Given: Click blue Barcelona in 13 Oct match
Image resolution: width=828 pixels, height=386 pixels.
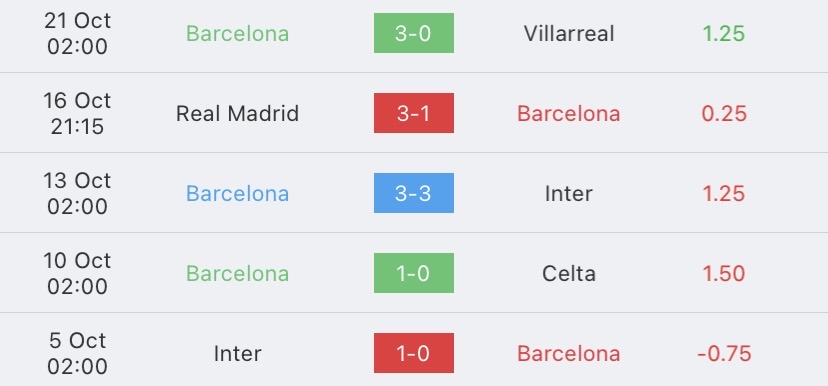Looking at the screenshot, I should pyautogui.click(x=237, y=194).
